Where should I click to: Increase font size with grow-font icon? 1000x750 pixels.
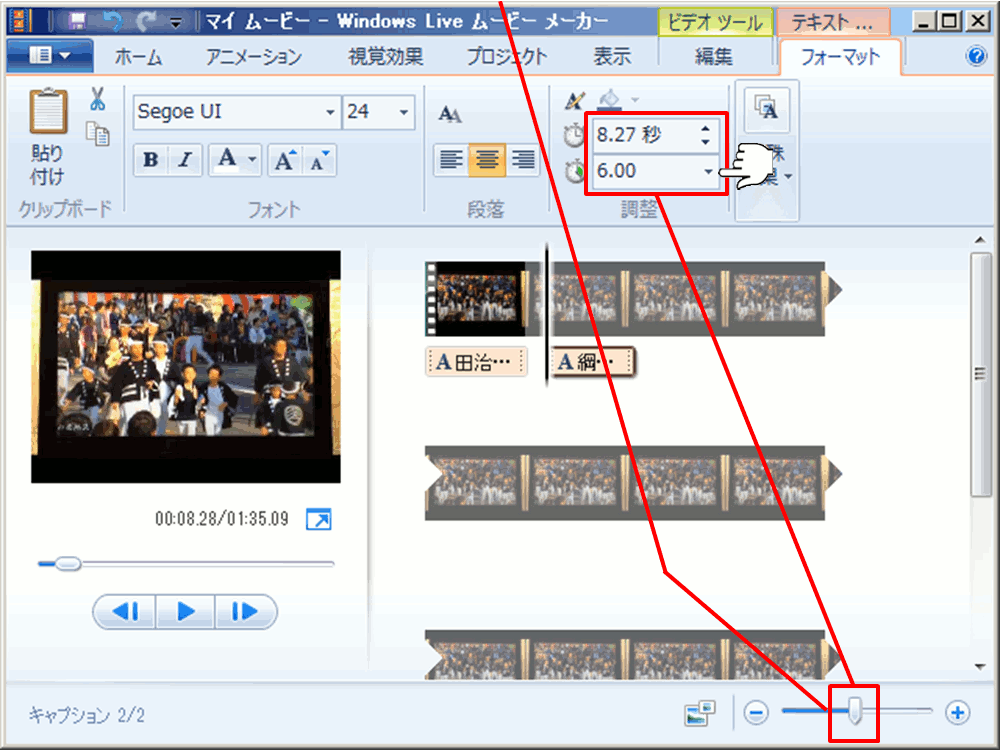286,161
